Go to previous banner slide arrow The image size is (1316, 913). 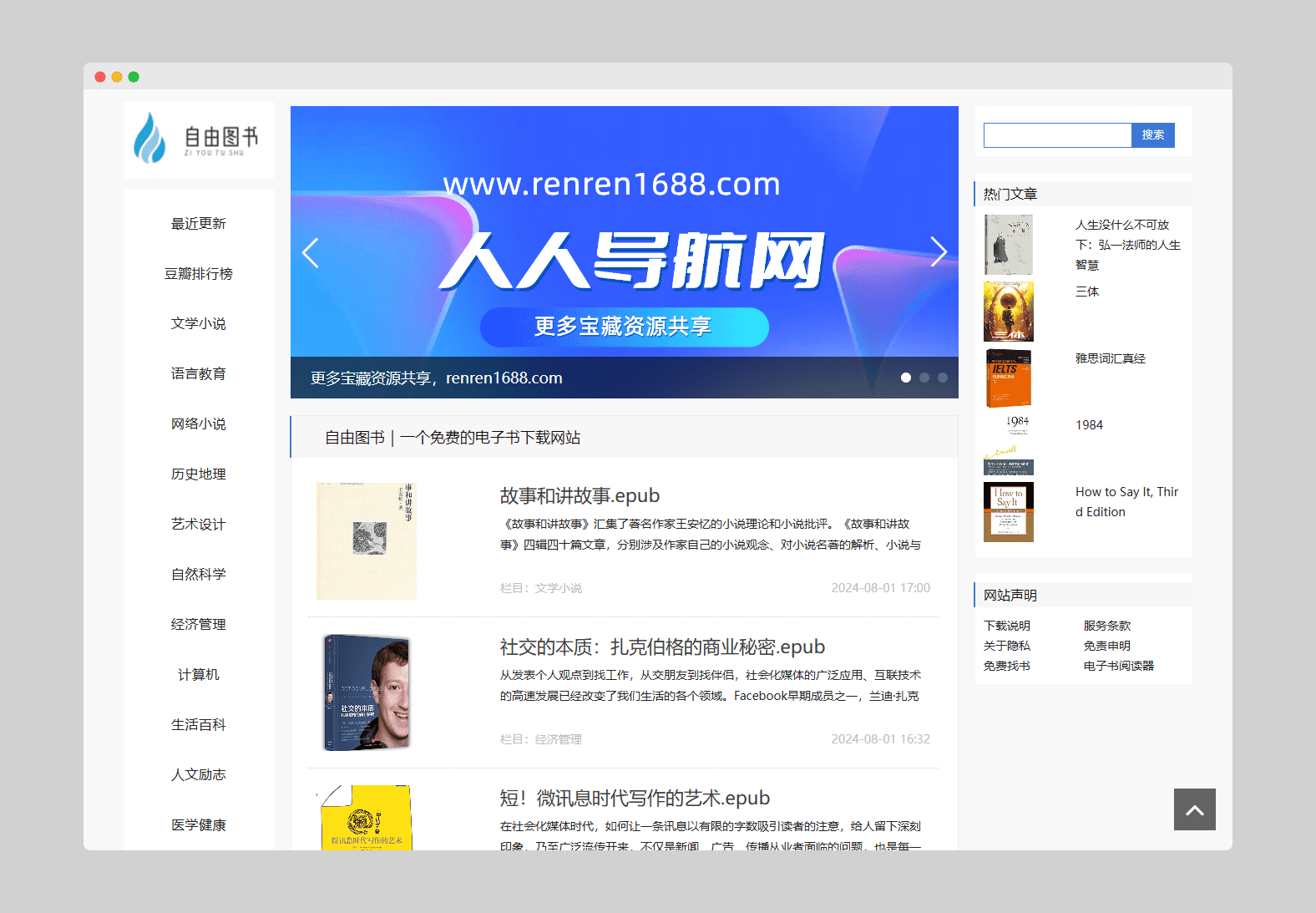311,252
